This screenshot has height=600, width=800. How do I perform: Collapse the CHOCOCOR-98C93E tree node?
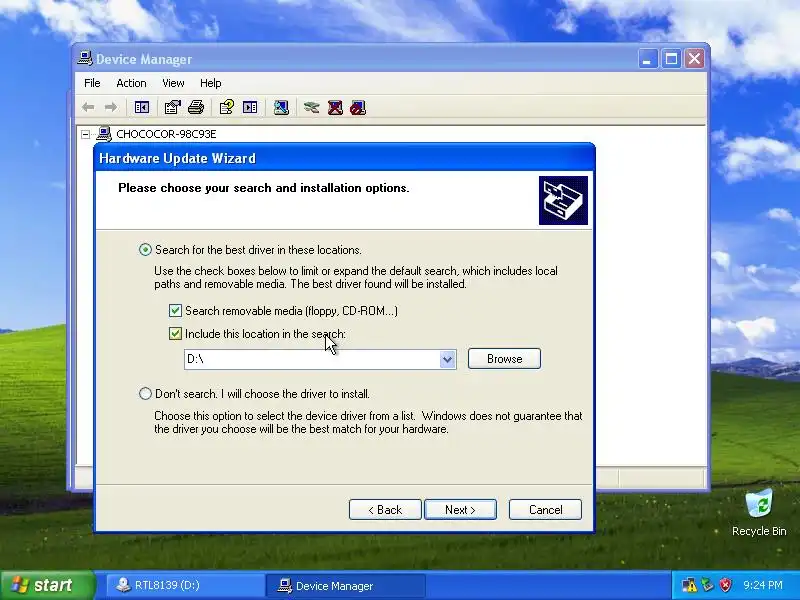coord(86,134)
